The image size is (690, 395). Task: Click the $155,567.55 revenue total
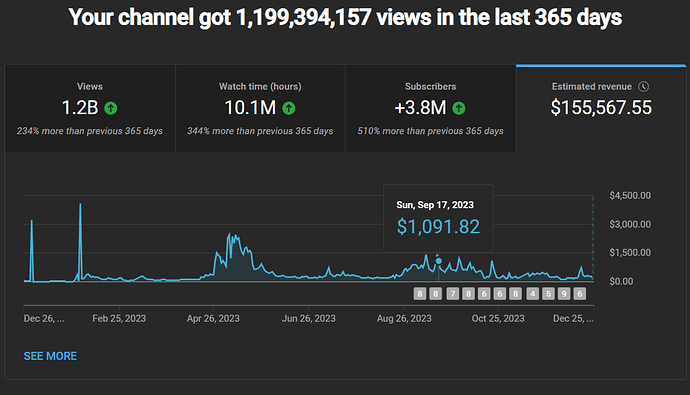(601, 108)
